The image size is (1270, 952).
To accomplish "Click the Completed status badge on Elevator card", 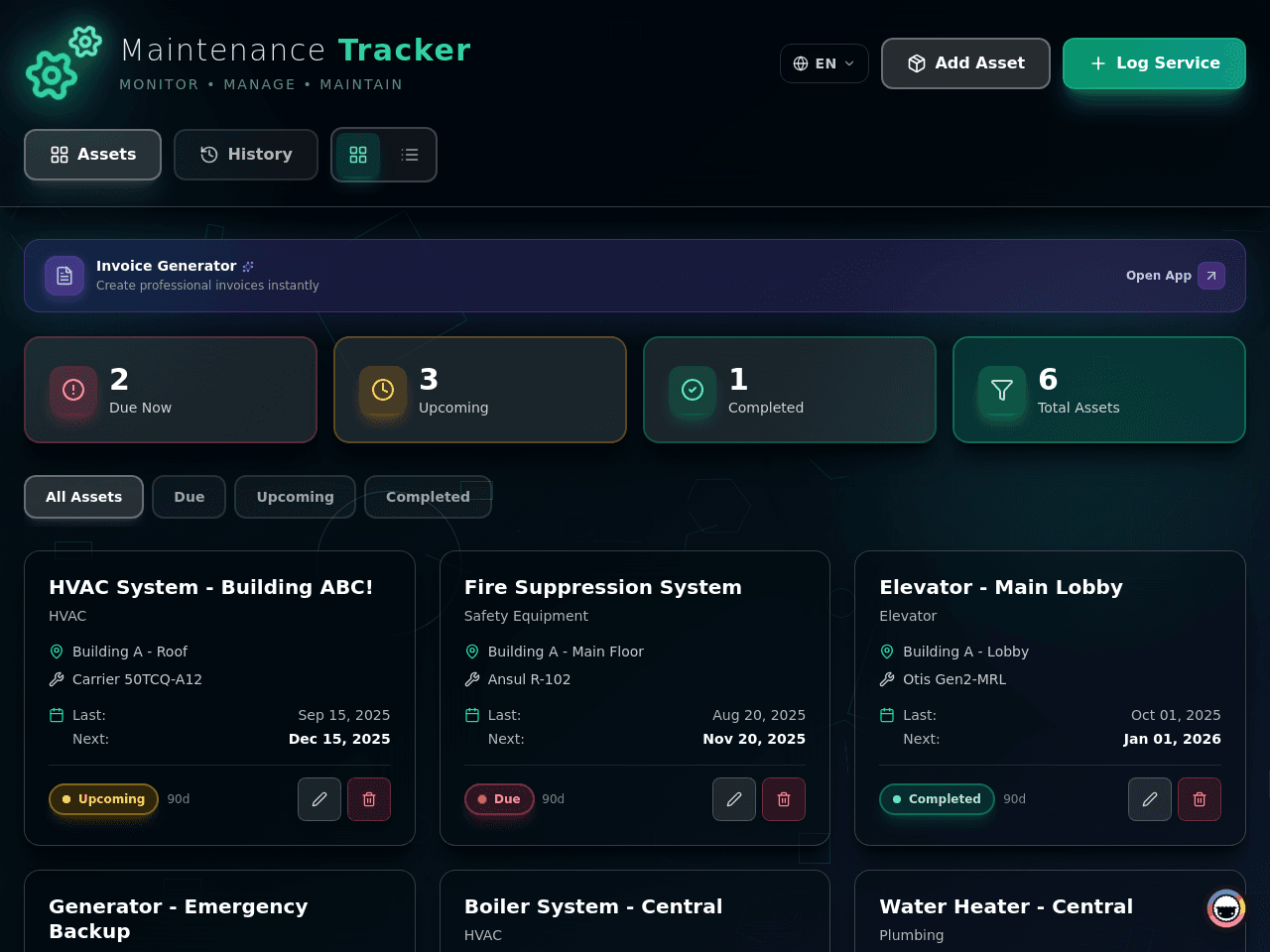I will (x=937, y=799).
